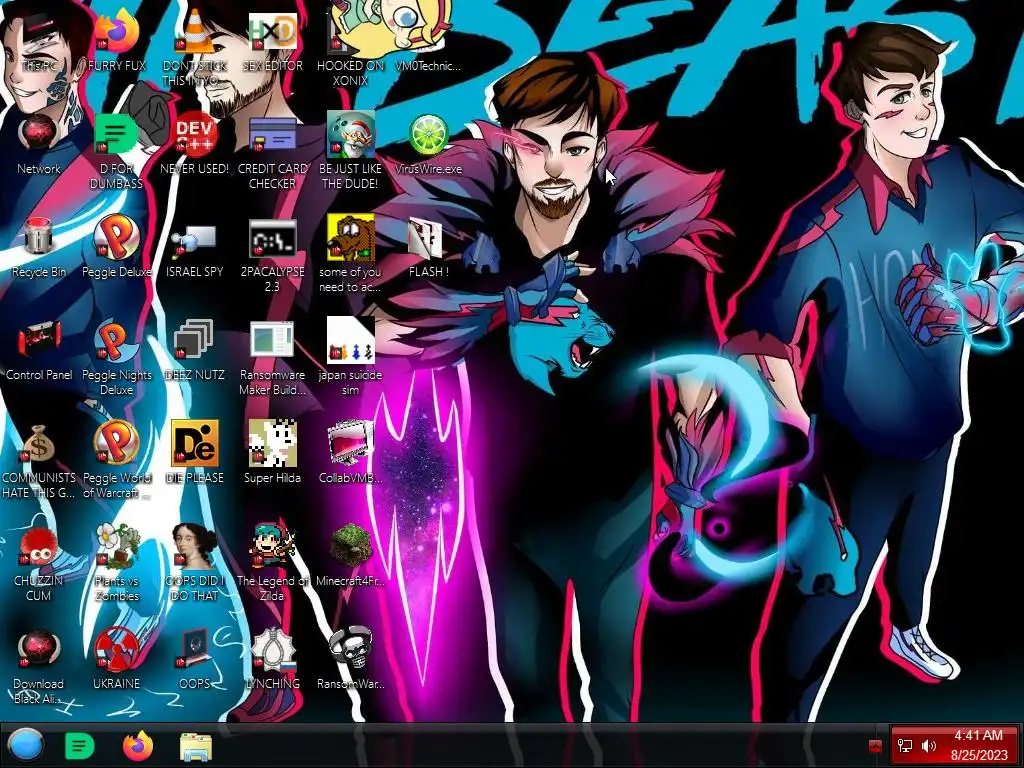Launch the green notes app from taskbar
Viewport: 1024px width, 768px height.
pyautogui.click(x=80, y=745)
